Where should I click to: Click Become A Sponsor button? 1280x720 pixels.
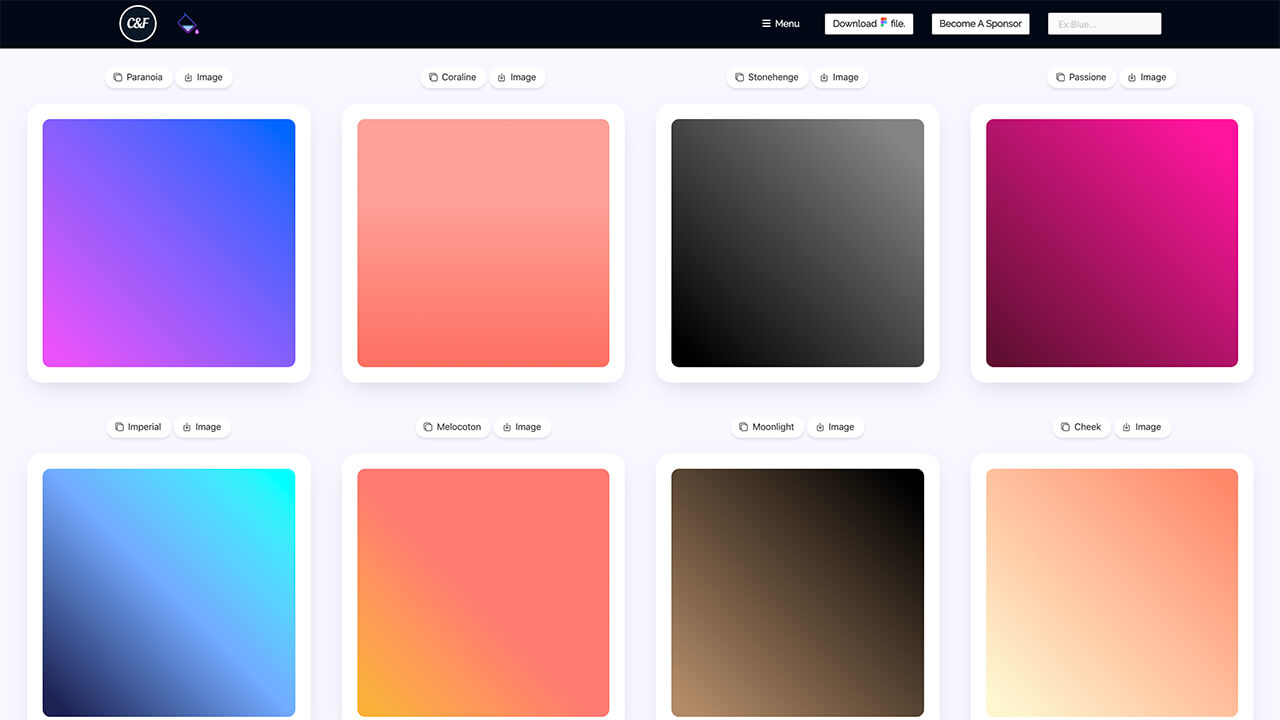click(980, 24)
